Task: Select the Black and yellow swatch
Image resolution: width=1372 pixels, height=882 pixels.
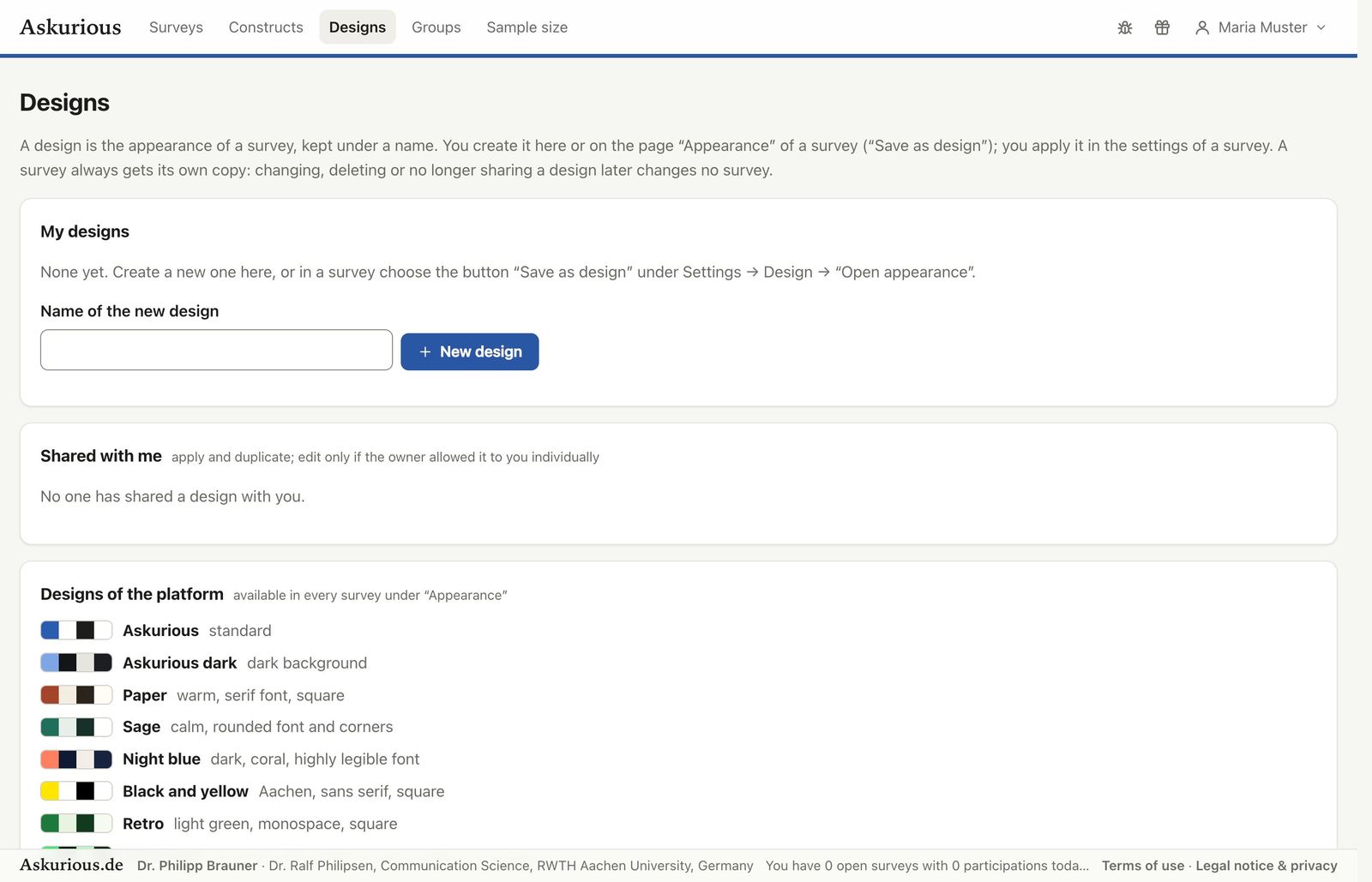Action: click(x=76, y=791)
